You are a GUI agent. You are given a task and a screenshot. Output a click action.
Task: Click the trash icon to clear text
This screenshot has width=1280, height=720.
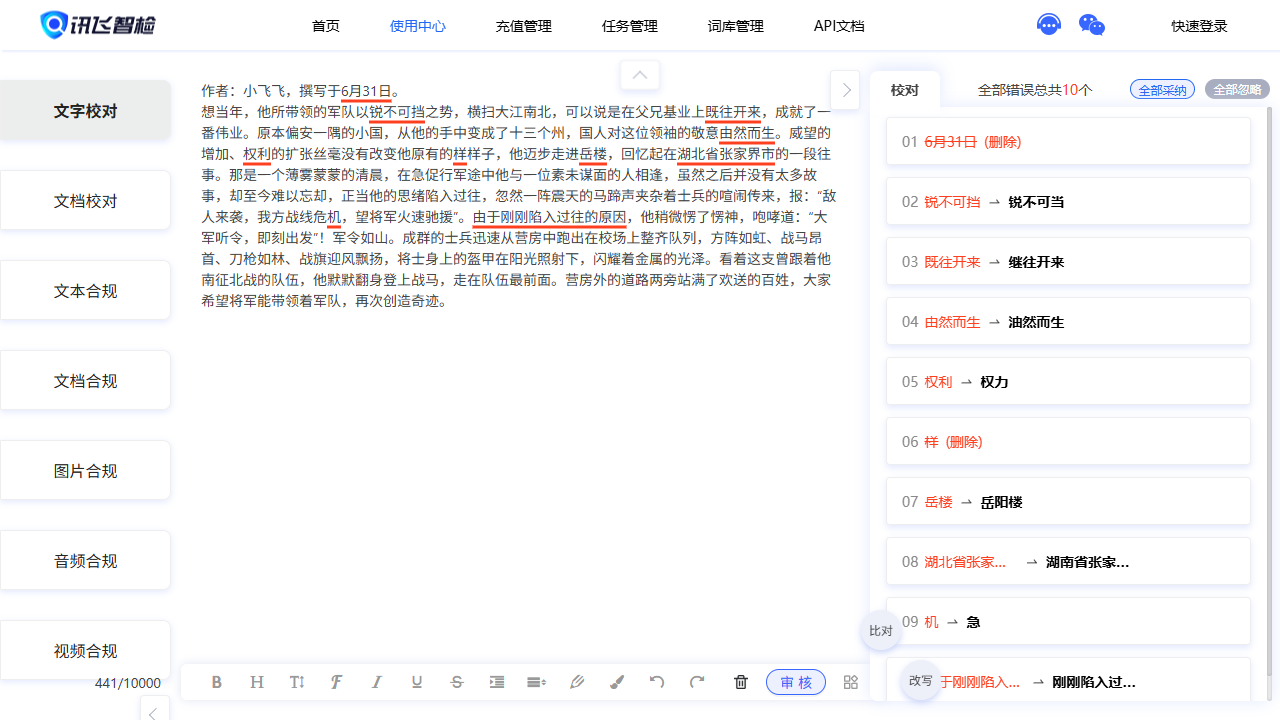[741, 682]
